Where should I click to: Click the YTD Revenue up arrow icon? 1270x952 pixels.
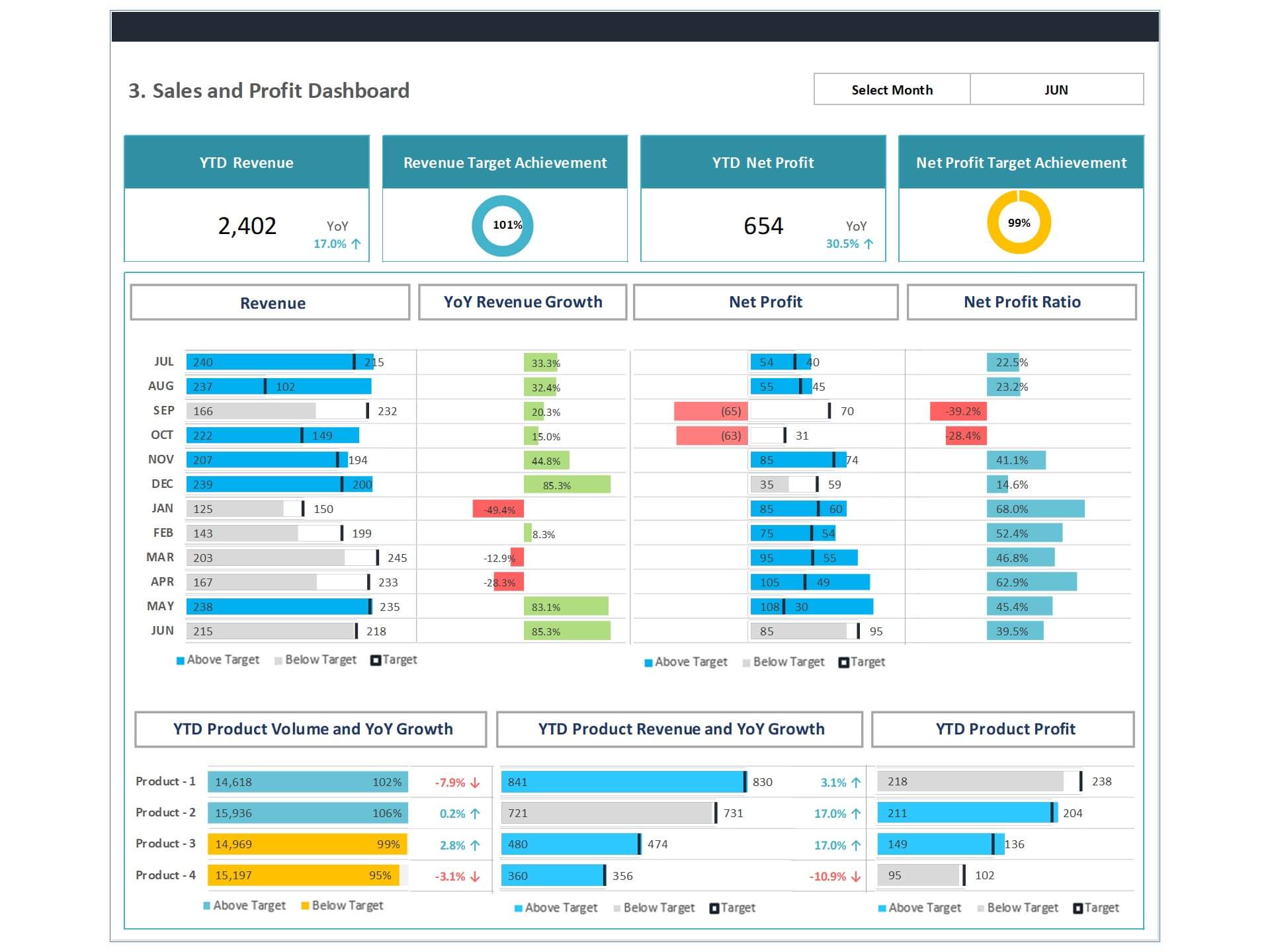356,244
